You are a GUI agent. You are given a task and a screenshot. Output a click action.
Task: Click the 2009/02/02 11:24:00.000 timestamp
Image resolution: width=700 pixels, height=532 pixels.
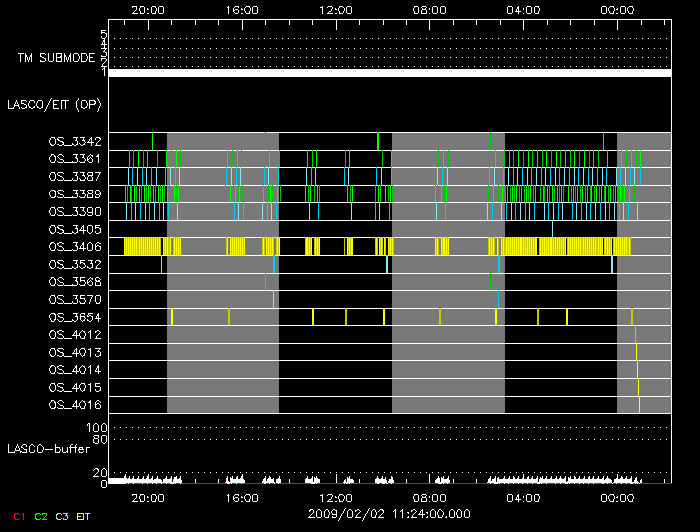pos(389,514)
